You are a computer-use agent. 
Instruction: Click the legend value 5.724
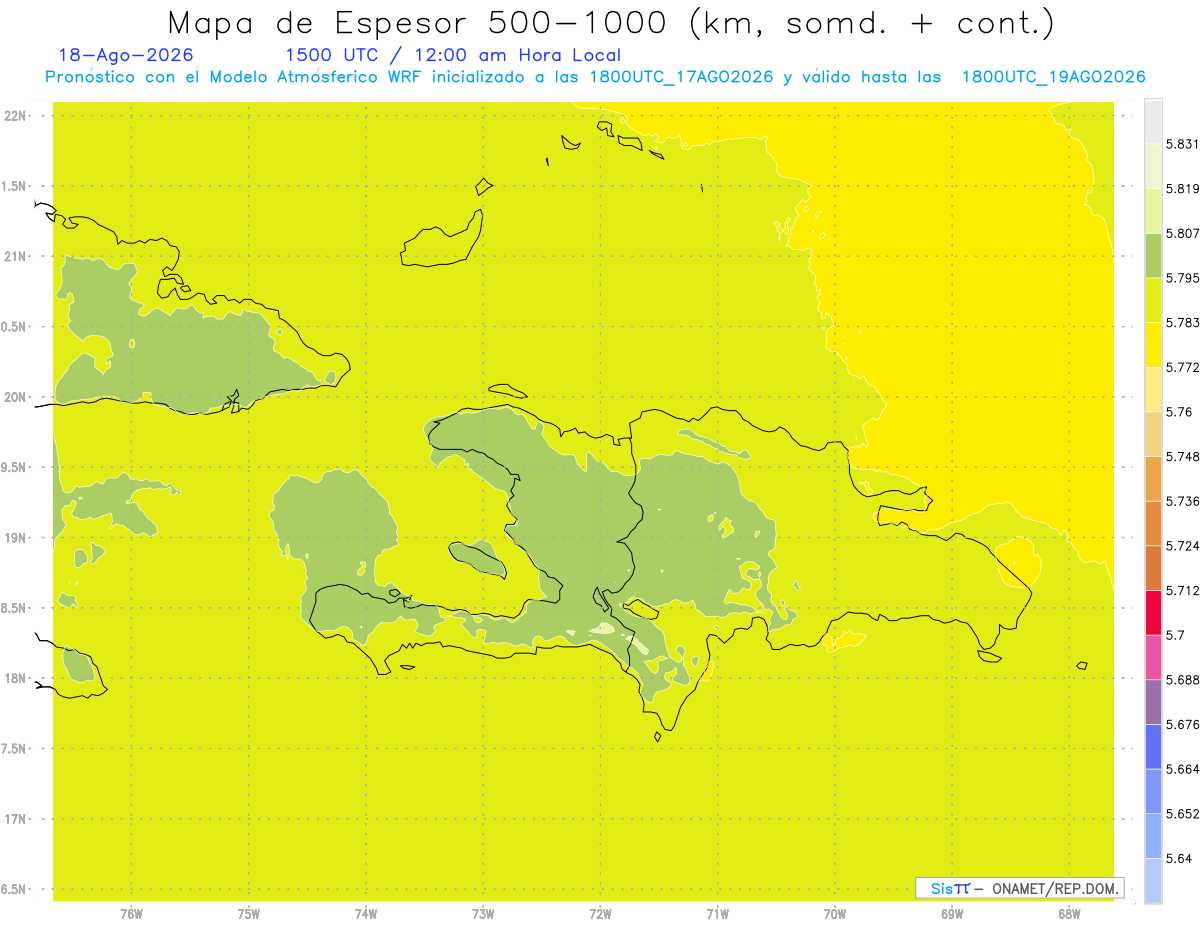click(x=1182, y=546)
